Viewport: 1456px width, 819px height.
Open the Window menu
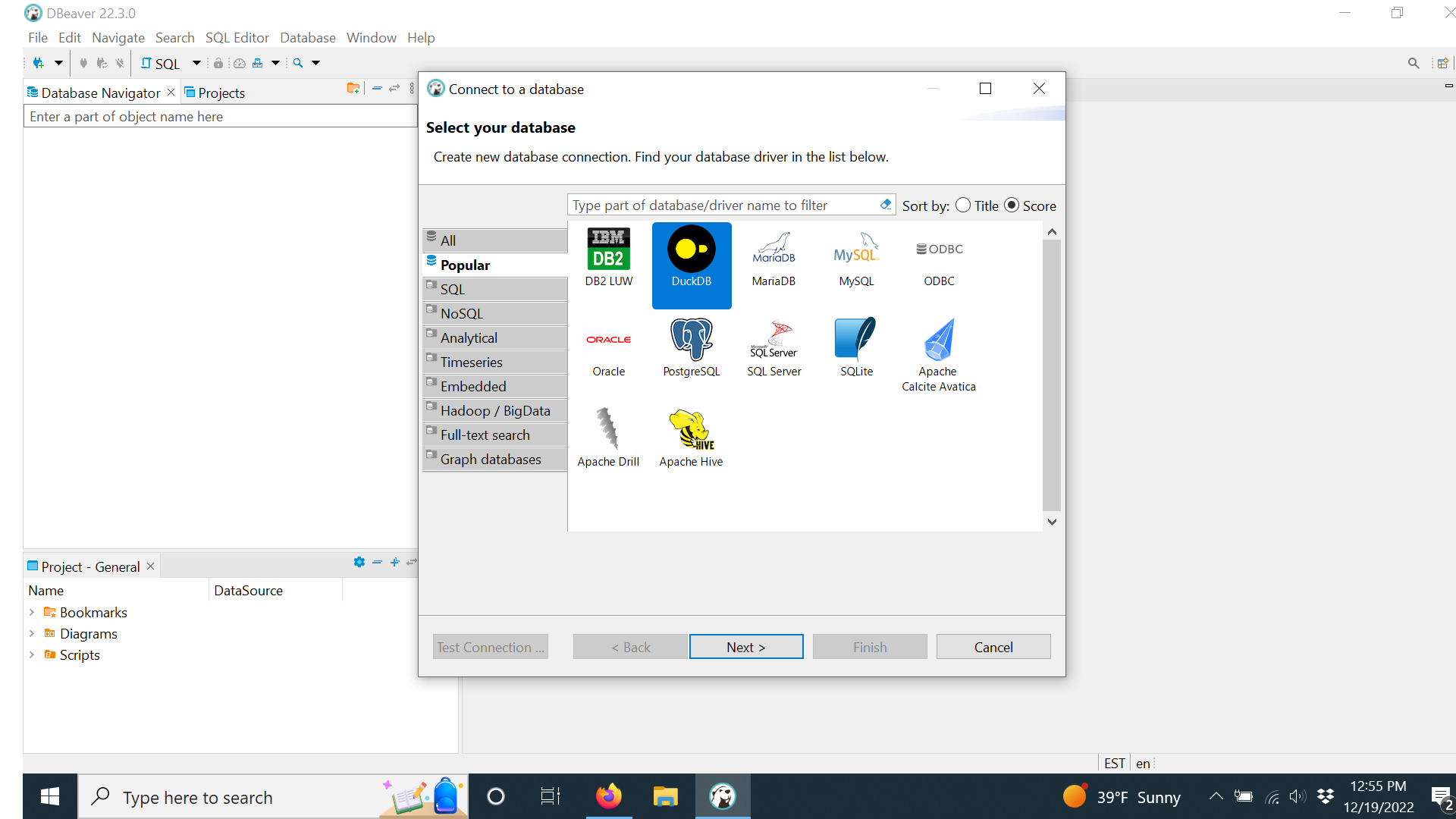(x=371, y=37)
